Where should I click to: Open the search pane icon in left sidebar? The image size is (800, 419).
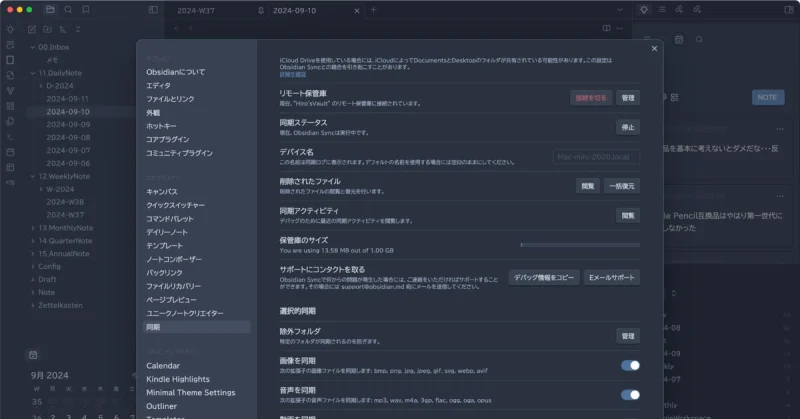pos(68,10)
